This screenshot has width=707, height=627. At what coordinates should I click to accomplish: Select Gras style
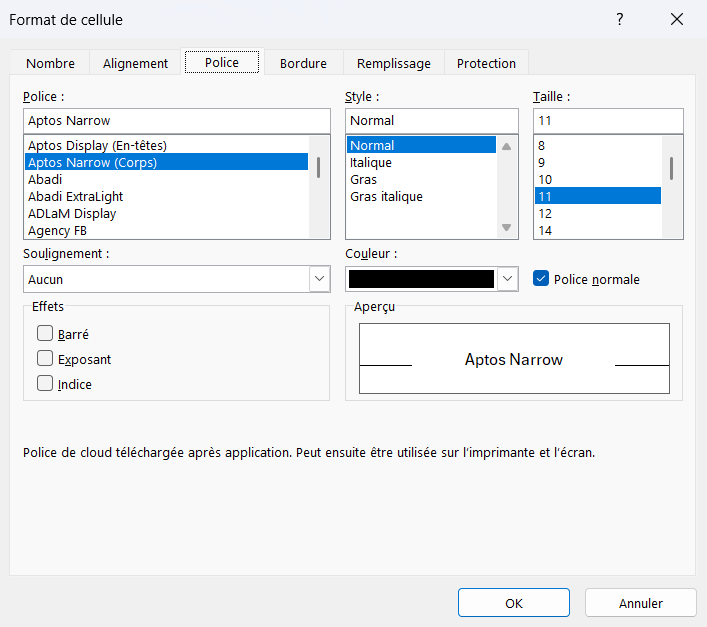421,179
